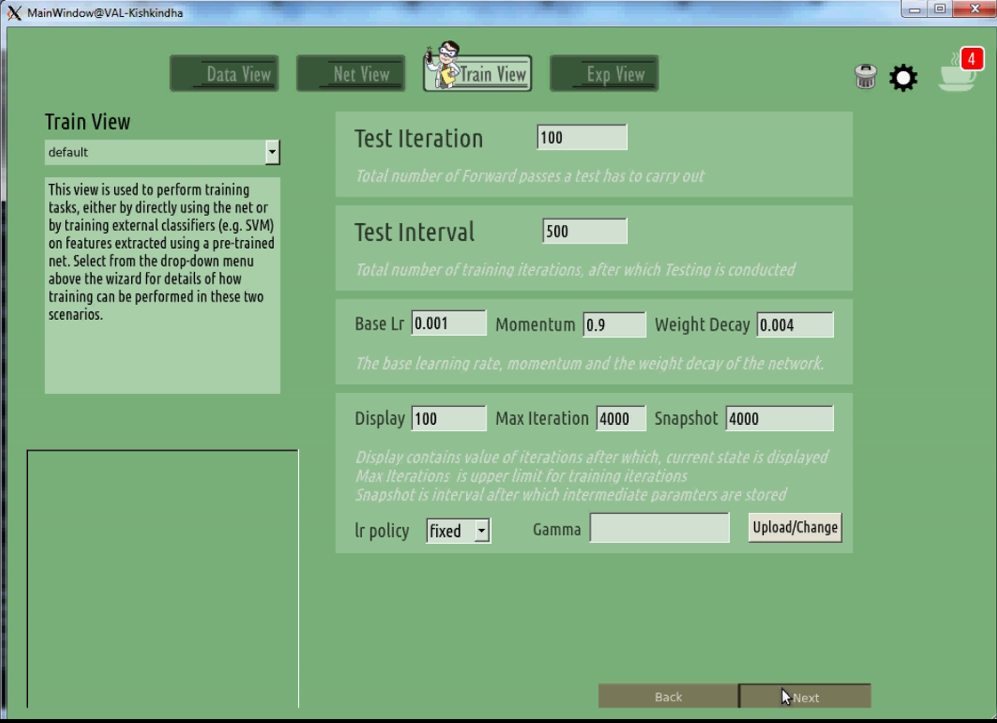Open settings via the gear icon
This screenshot has height=723, width=997.
(903, 78)
